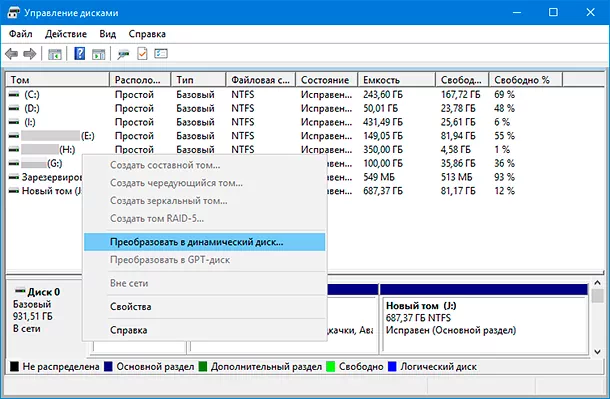610x399 pixels.
Task: Click the show/hide console tree icon
Action: (55, 54)
